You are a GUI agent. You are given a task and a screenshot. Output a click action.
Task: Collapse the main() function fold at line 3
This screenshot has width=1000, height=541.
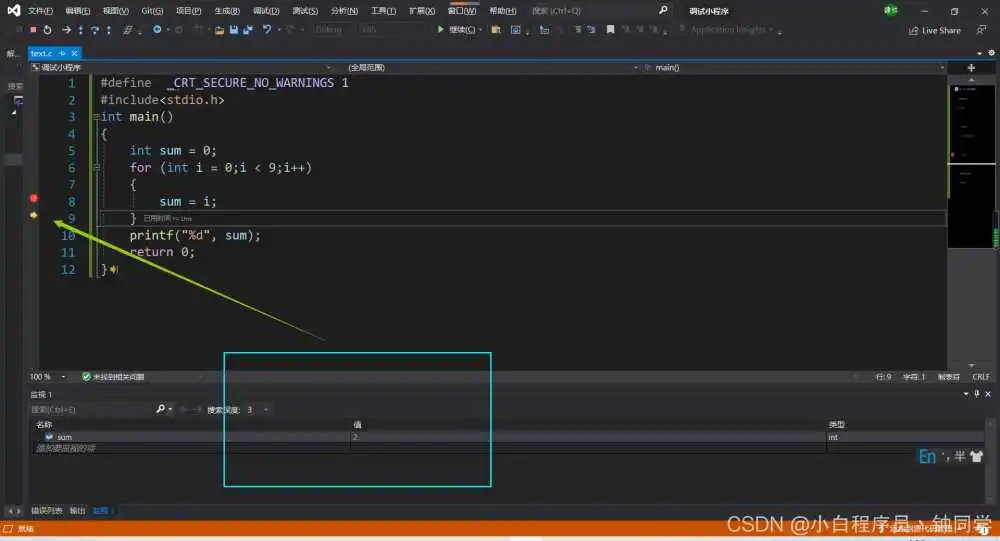[96, 117]
